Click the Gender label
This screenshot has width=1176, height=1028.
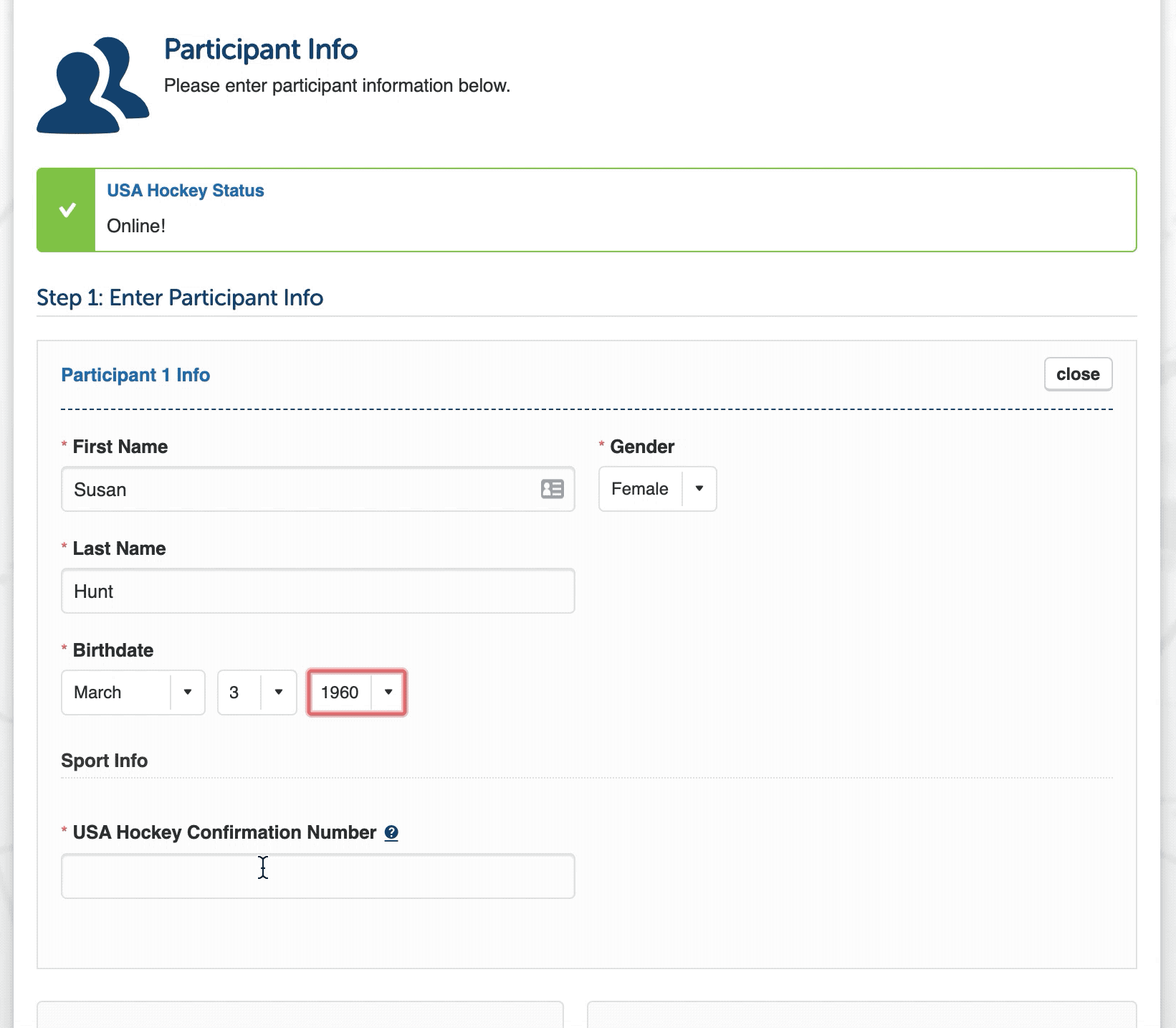642,447
